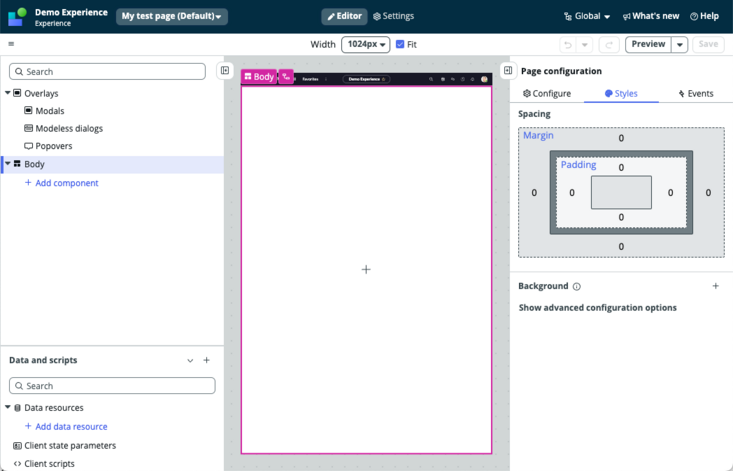Open the hamburger menu below the logo
The width and height of the screenshot is (733, 471).
[x=11, y=44]
